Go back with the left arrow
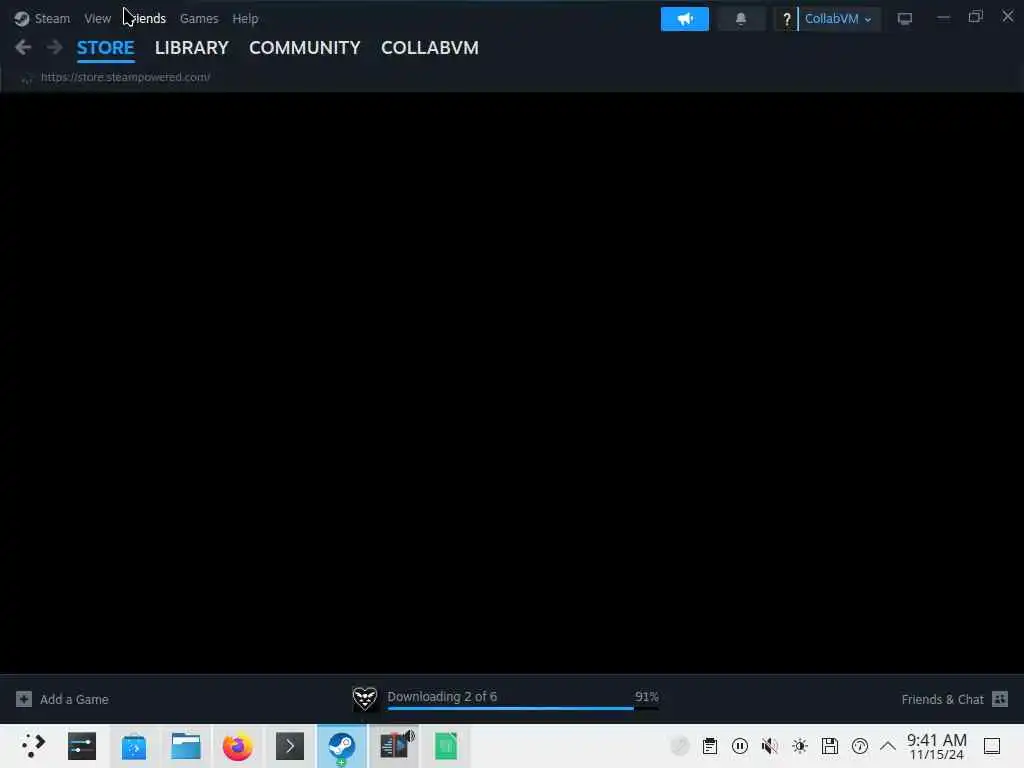 (x=23, y=47)
